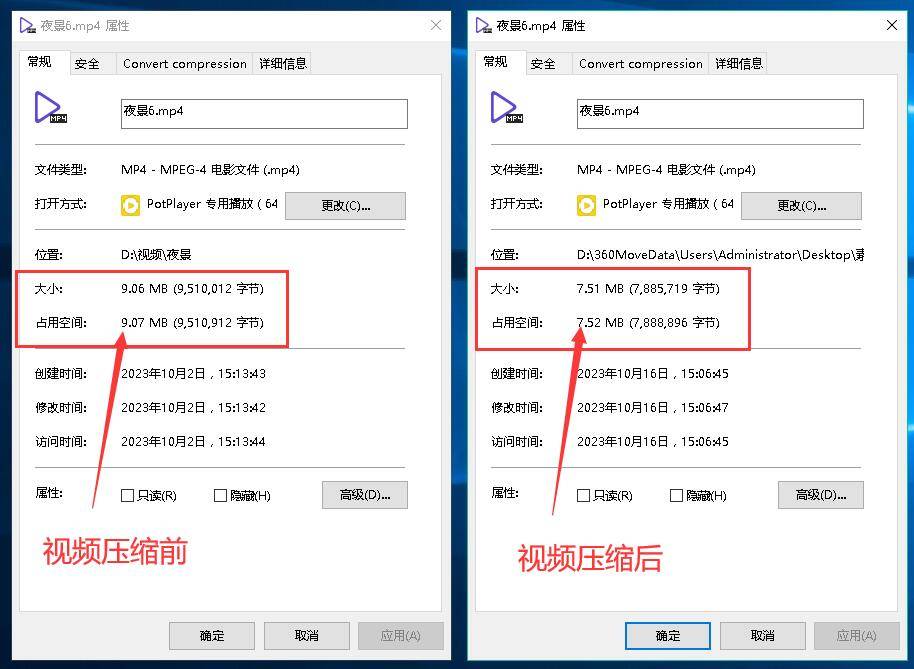The width and height of the screenshot is (914, 669).
Task: Tick 只读(R) checkbox in right dialog
Action: click(583, 495)
